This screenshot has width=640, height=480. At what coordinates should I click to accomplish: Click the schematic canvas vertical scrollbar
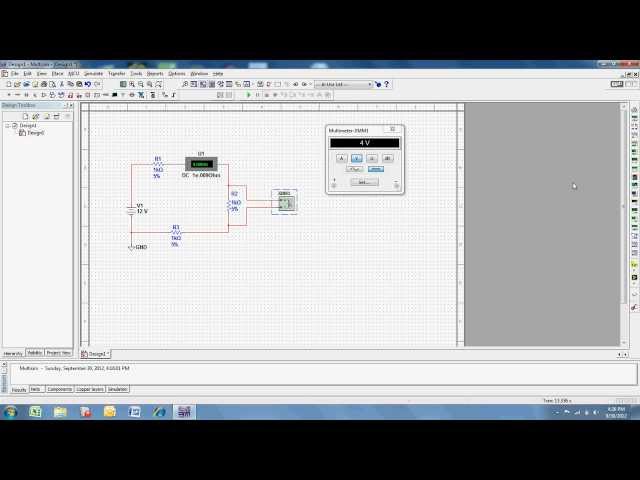(x=624, y=223)
